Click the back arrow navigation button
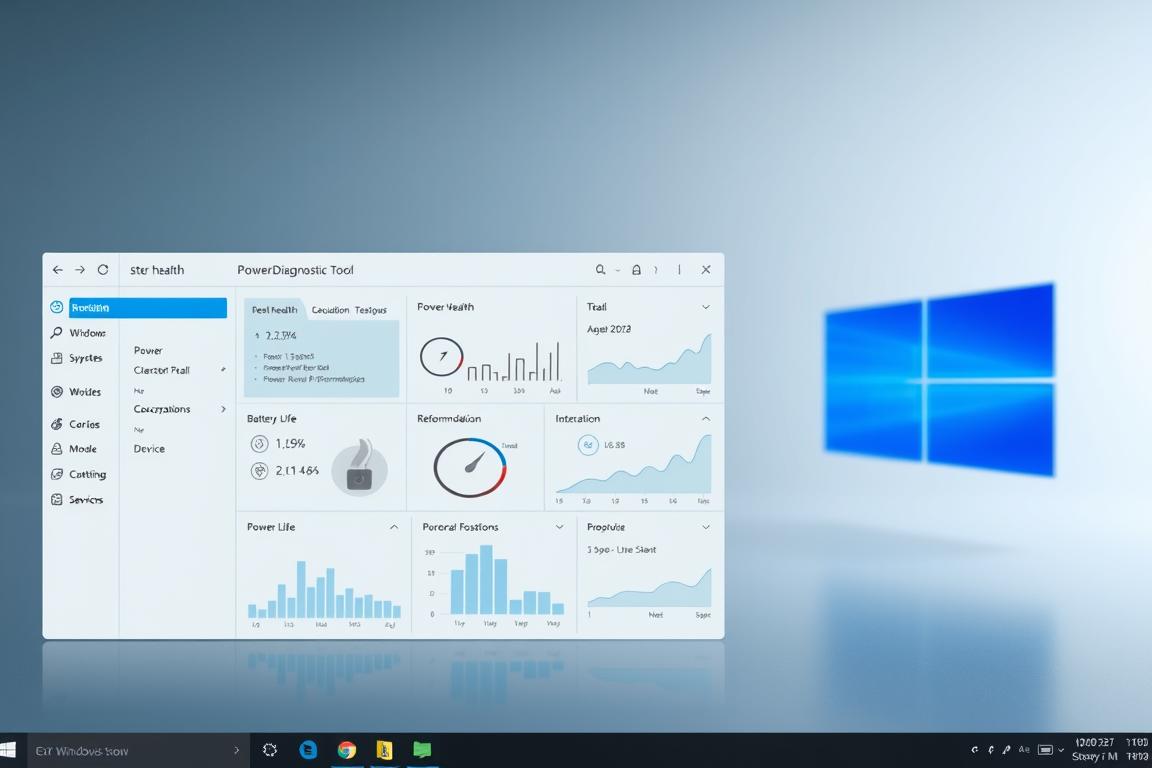 [57, 269]
